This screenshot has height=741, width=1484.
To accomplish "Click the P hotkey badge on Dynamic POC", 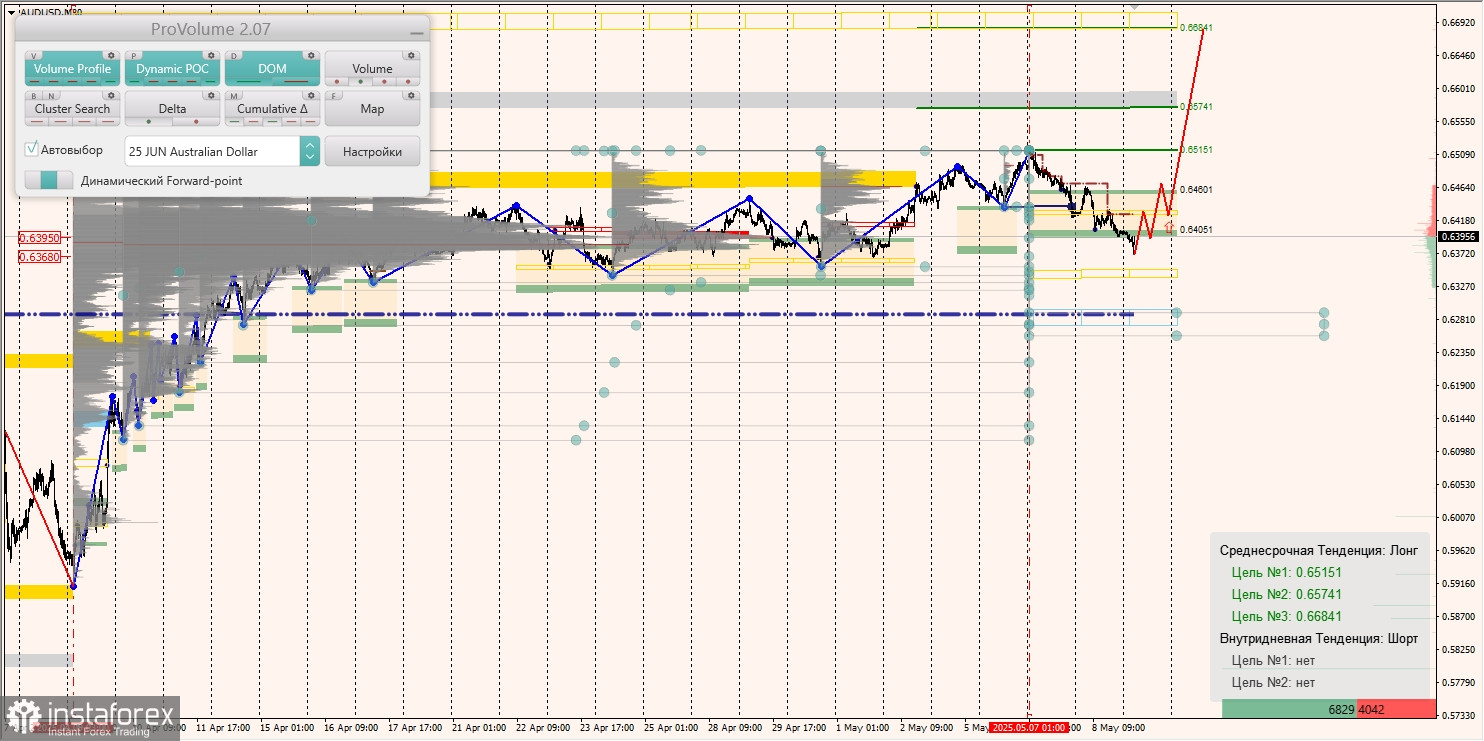I will point(134,56).
